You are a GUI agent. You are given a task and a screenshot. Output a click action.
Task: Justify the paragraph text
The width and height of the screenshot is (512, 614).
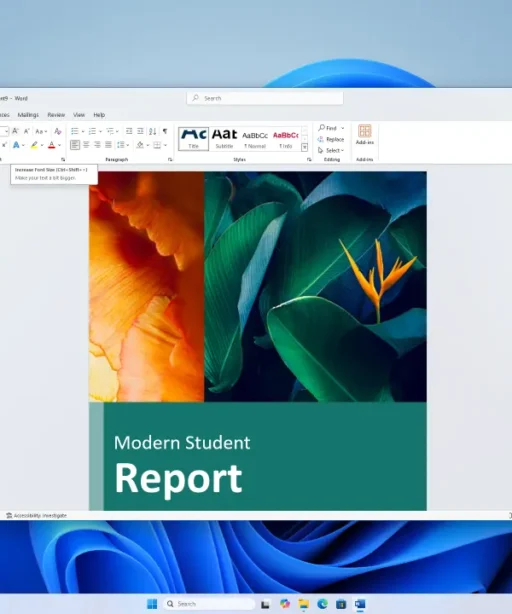tap(108, 145)
